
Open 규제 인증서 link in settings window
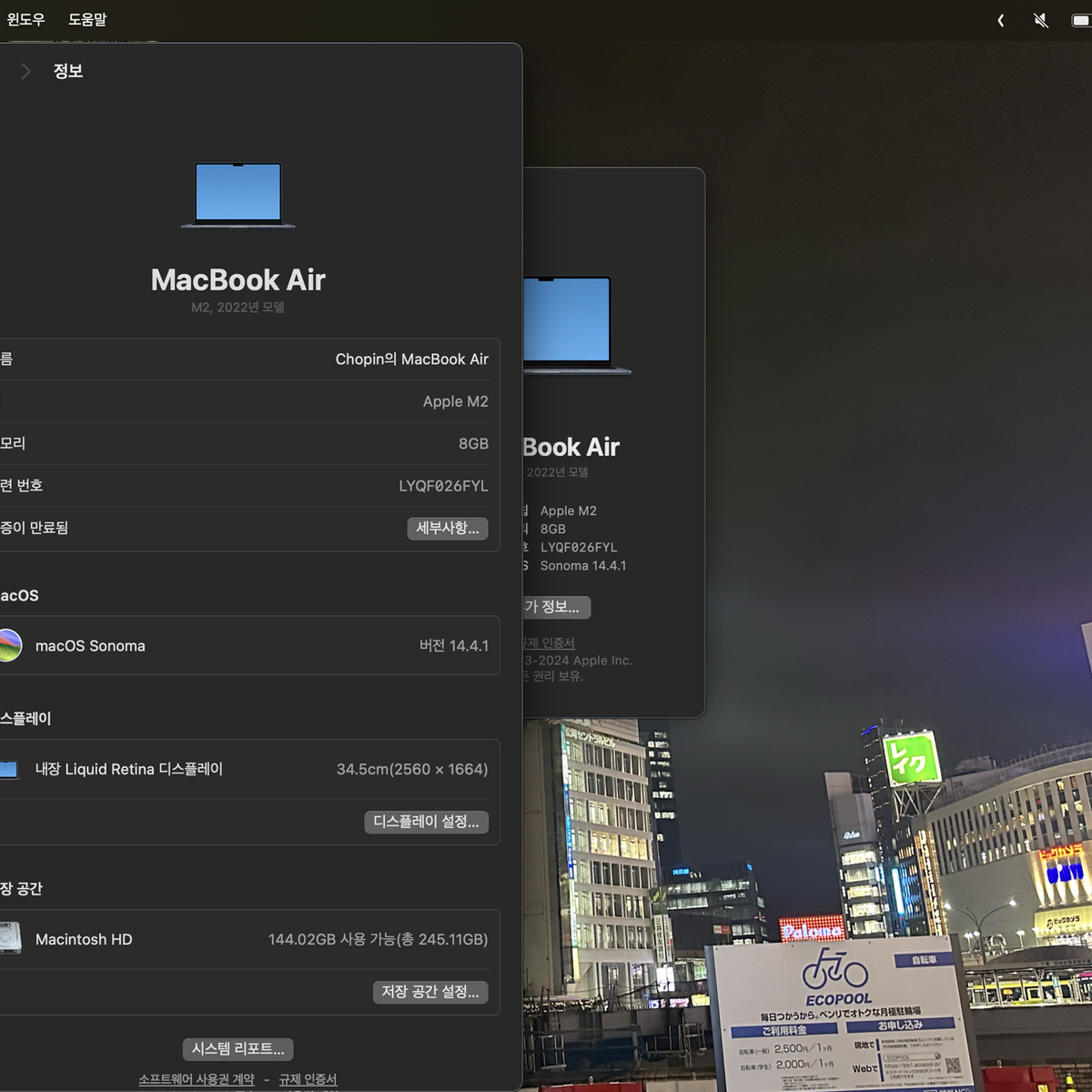pos(308,1079)
